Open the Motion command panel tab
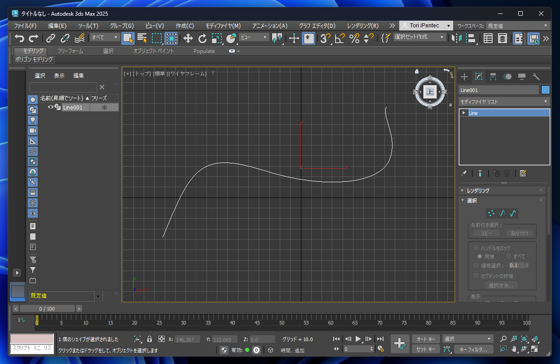Screen dimensions: 560x364 507,76
